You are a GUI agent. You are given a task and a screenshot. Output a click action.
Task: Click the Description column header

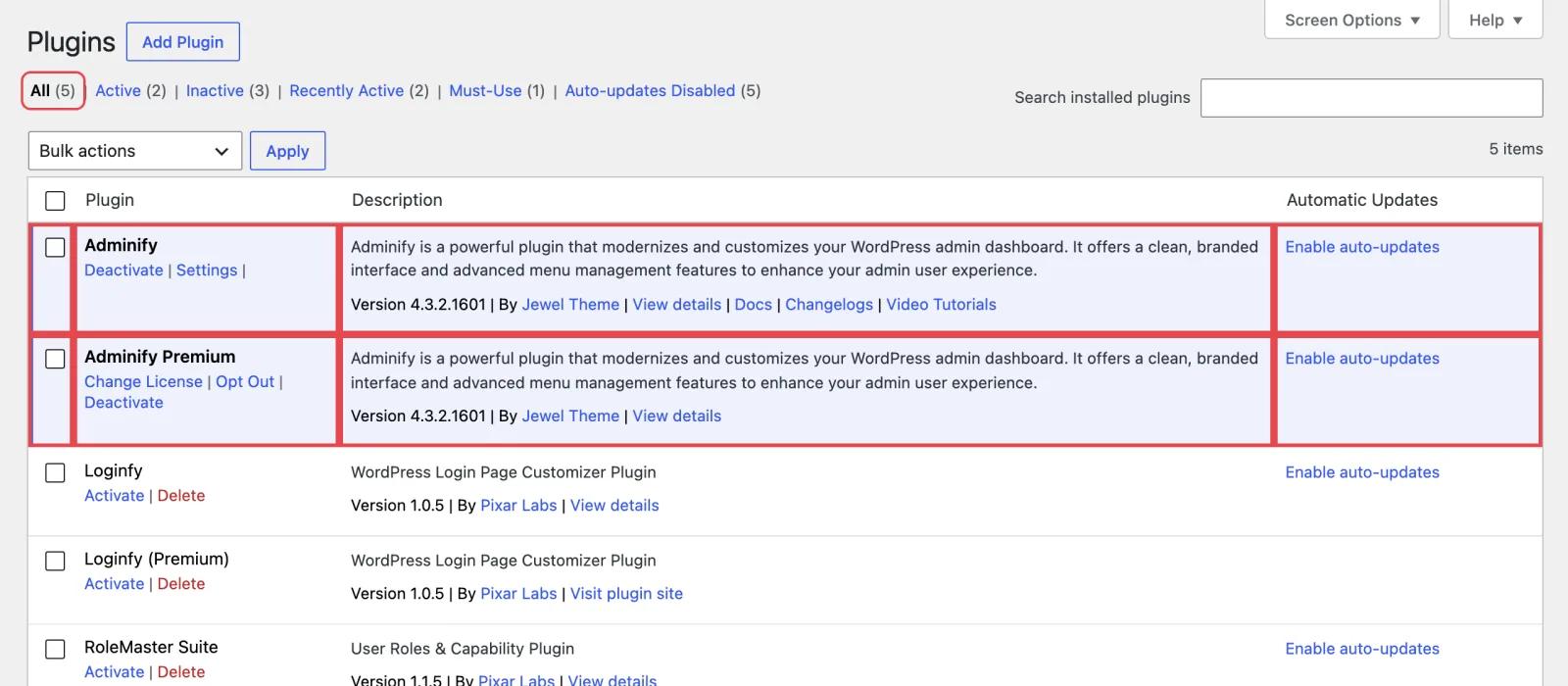397,200
